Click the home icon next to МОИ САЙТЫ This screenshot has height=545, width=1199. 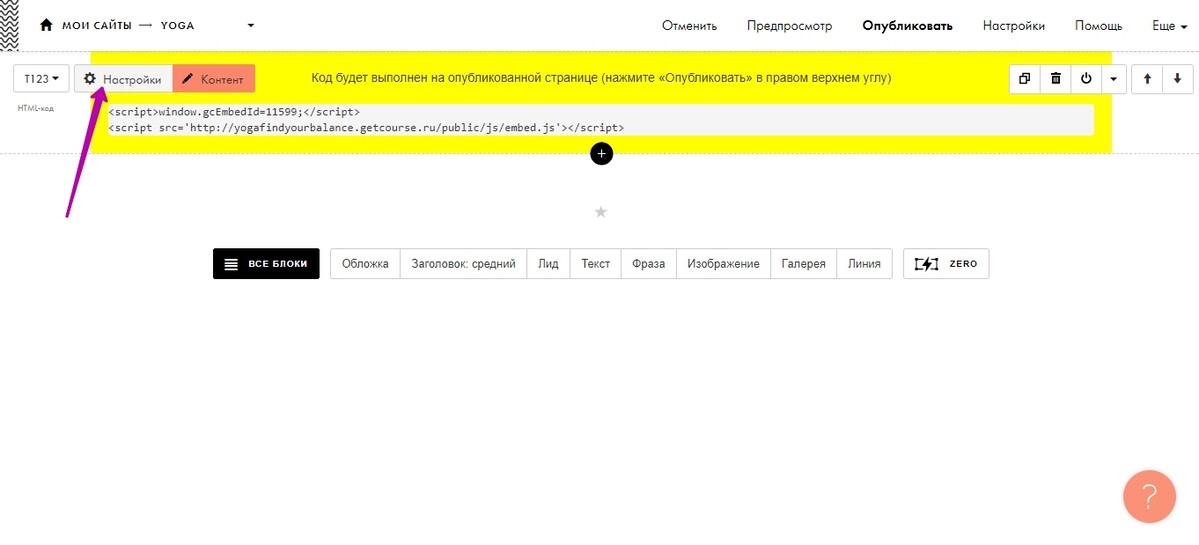click(x=46, y=25)
